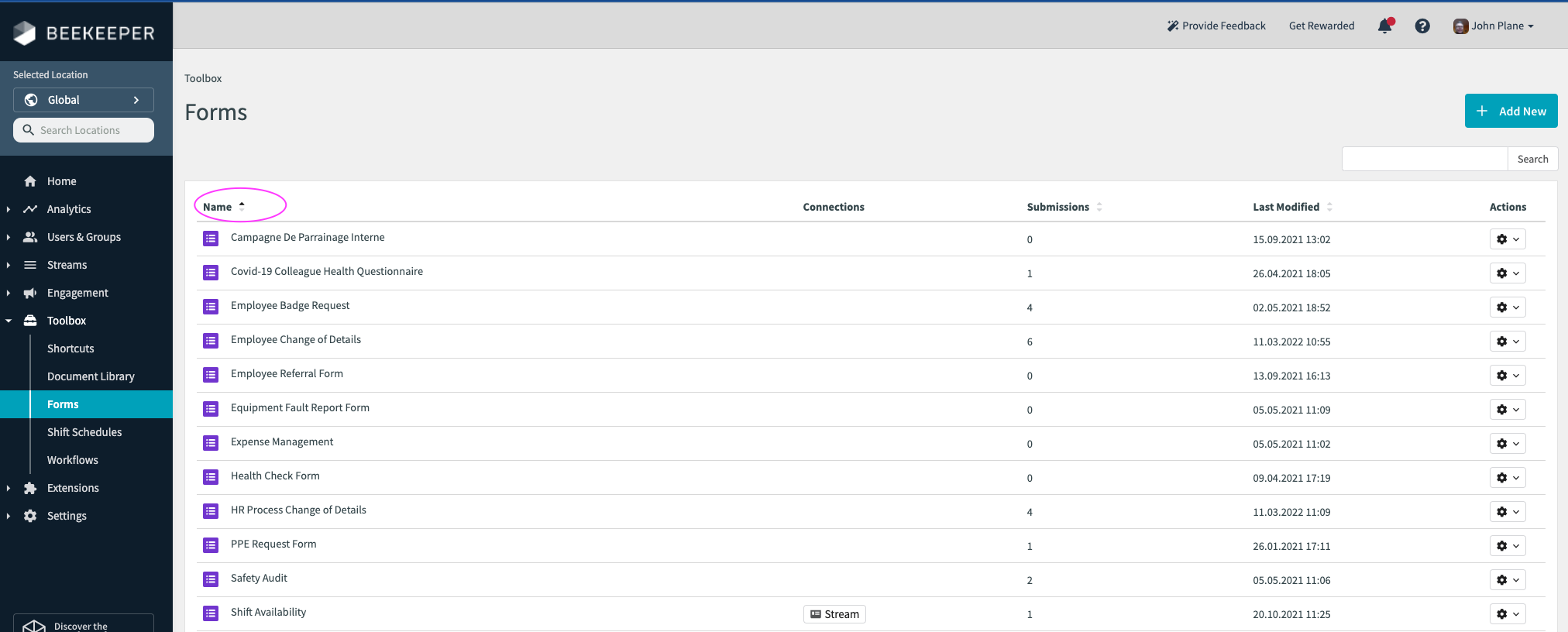Image resolution: width=1568 pixels, height=632 pixels.
Task: Open the Expense Management form
Action: click(x=282, y=441)
